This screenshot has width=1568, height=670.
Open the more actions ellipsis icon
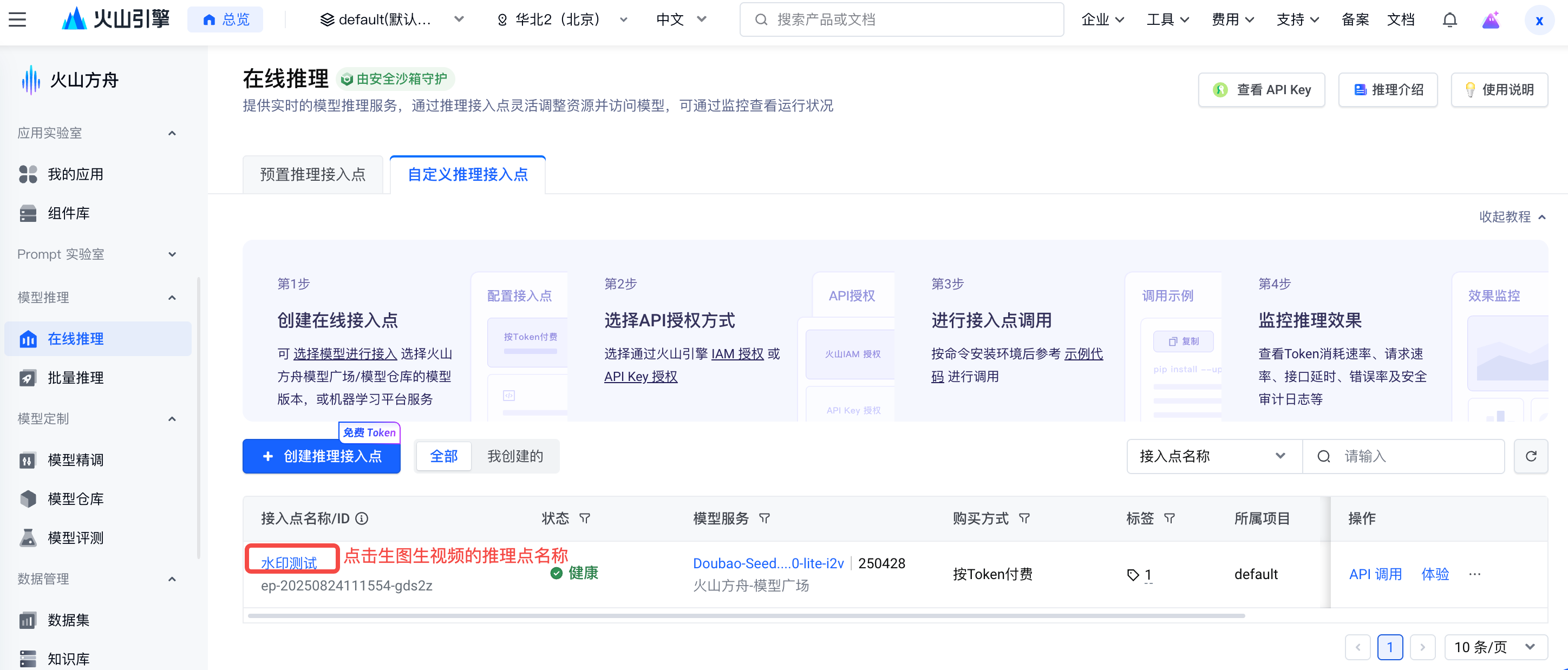[x=1474, y=574]
